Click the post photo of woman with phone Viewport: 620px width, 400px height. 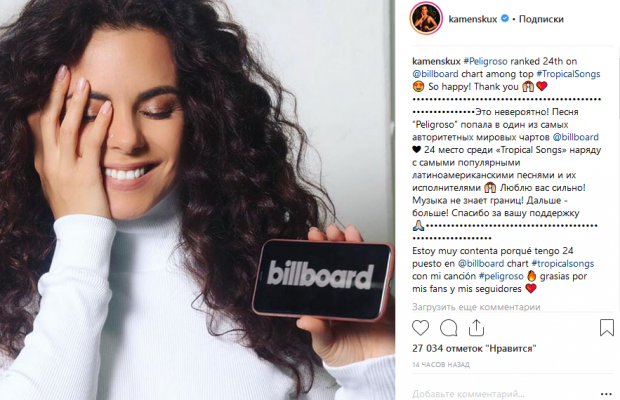pyautogui.click(x=197, y=200)
